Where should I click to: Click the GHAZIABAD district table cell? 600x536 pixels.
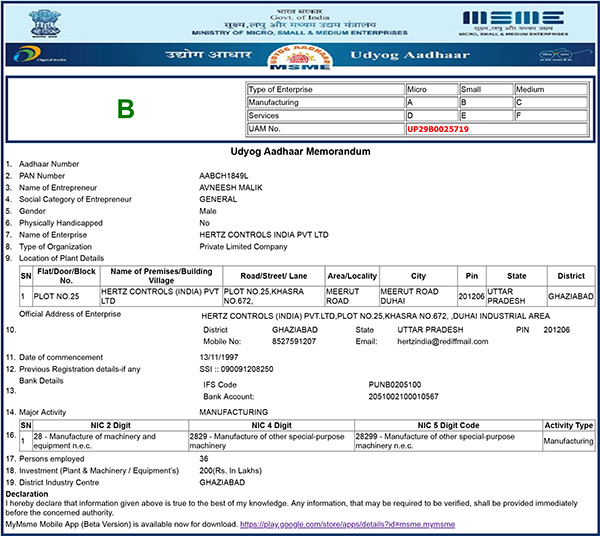[x=571, y=296]
